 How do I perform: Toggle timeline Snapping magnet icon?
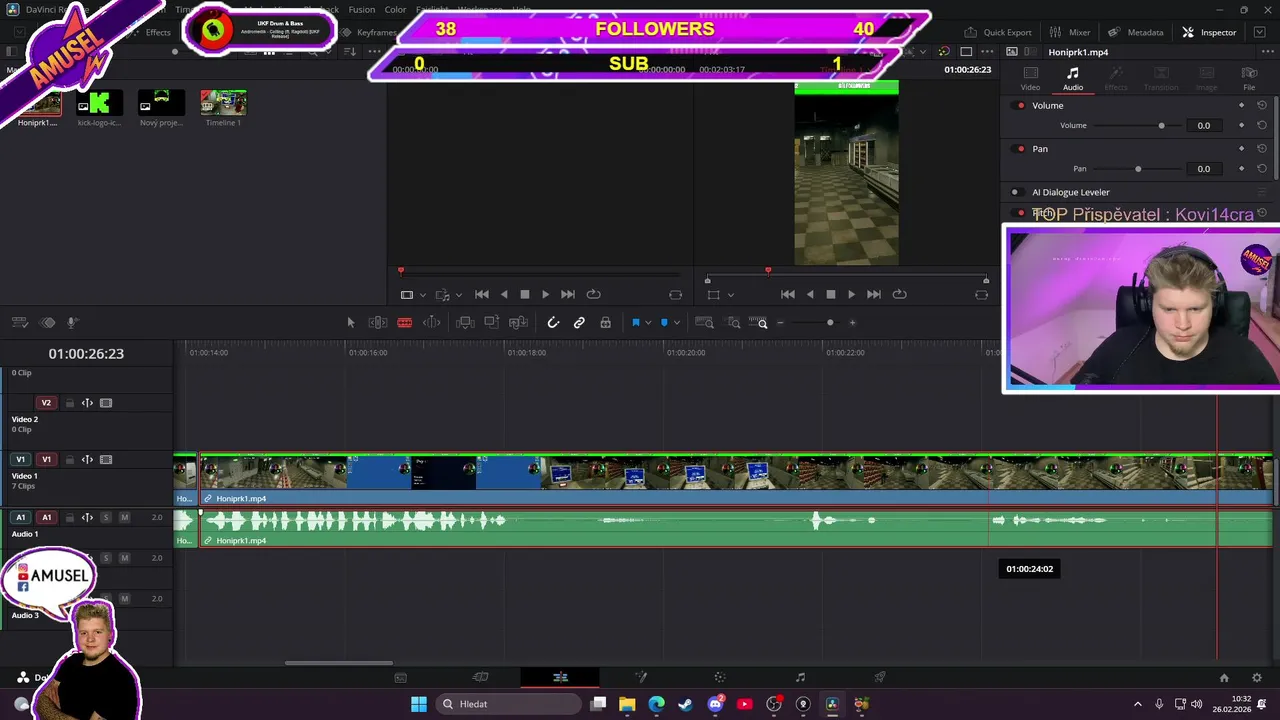[553, 322]
